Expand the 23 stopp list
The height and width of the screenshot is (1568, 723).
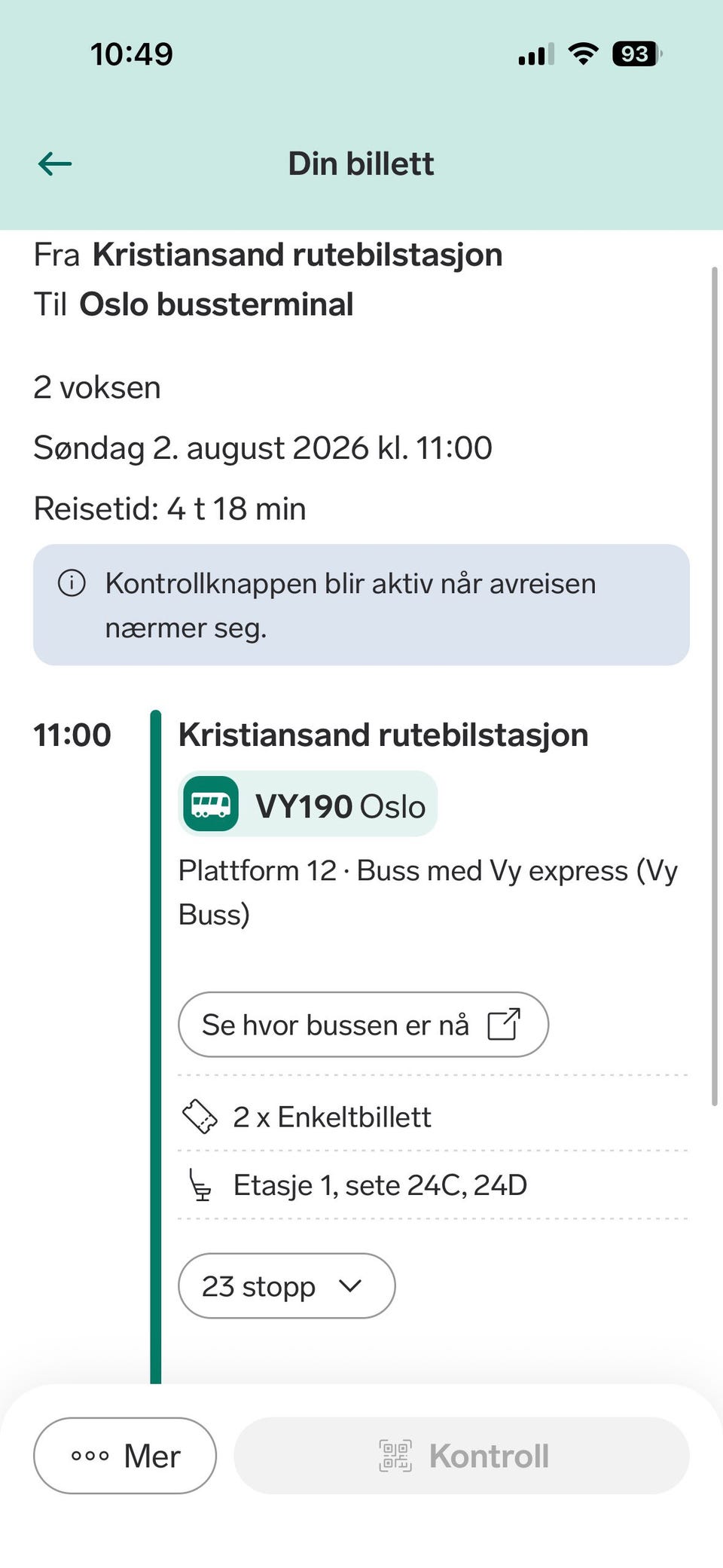click(286, 1285)
